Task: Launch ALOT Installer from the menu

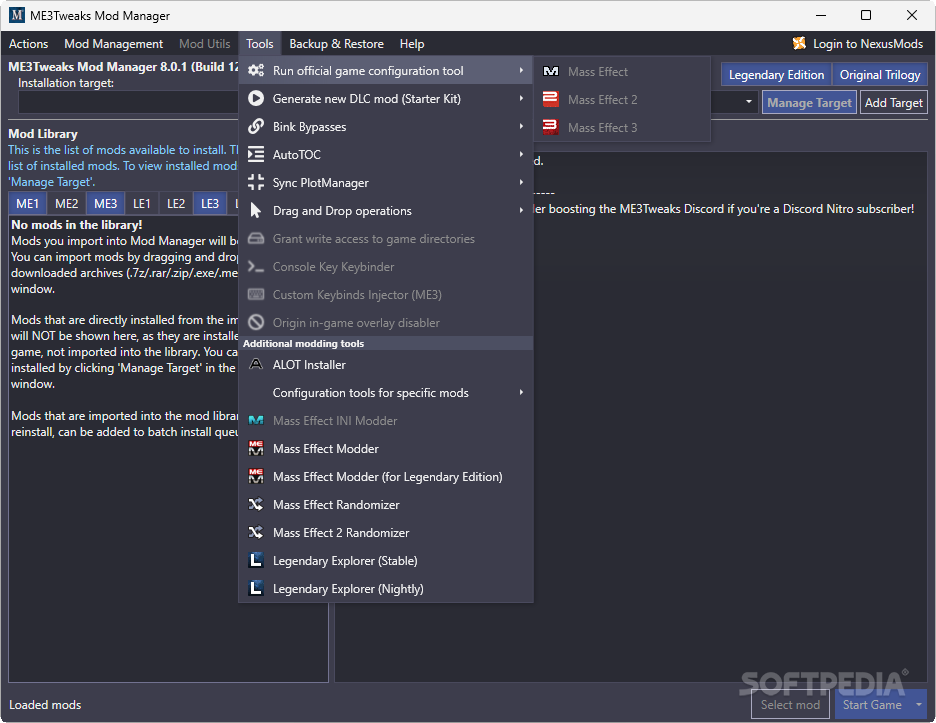Action: click(386, 365)
